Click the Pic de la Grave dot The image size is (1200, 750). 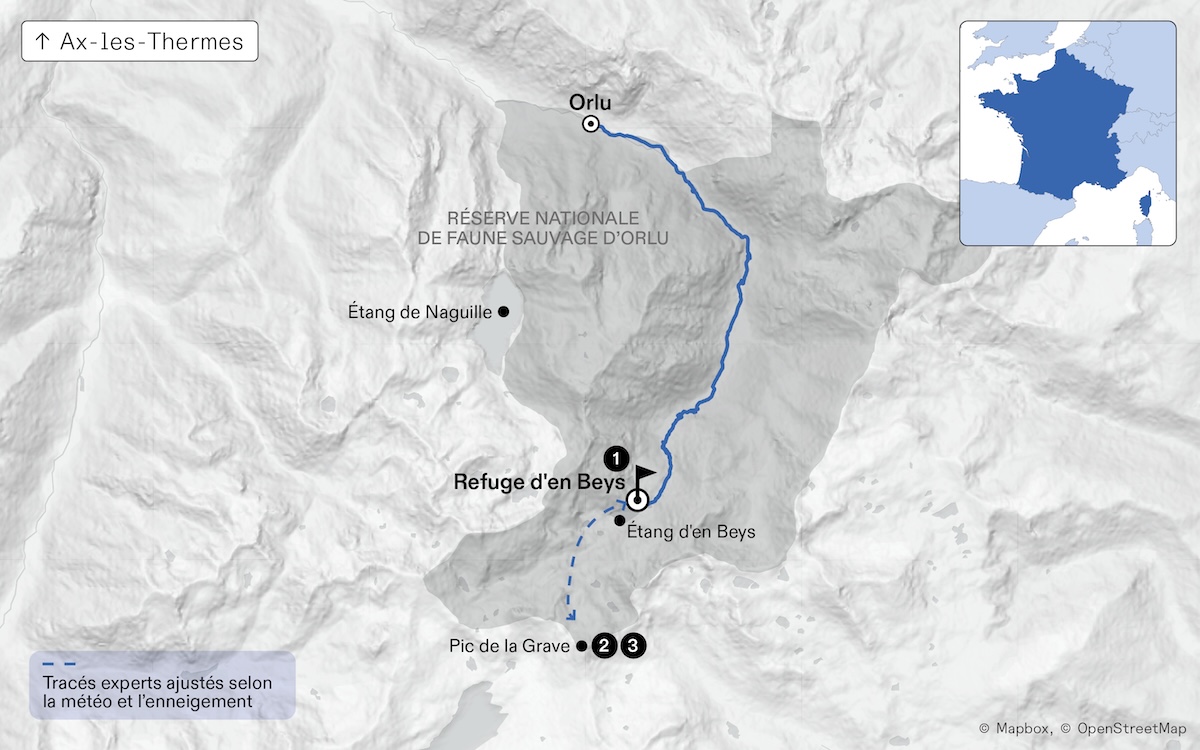pos(582,646)
